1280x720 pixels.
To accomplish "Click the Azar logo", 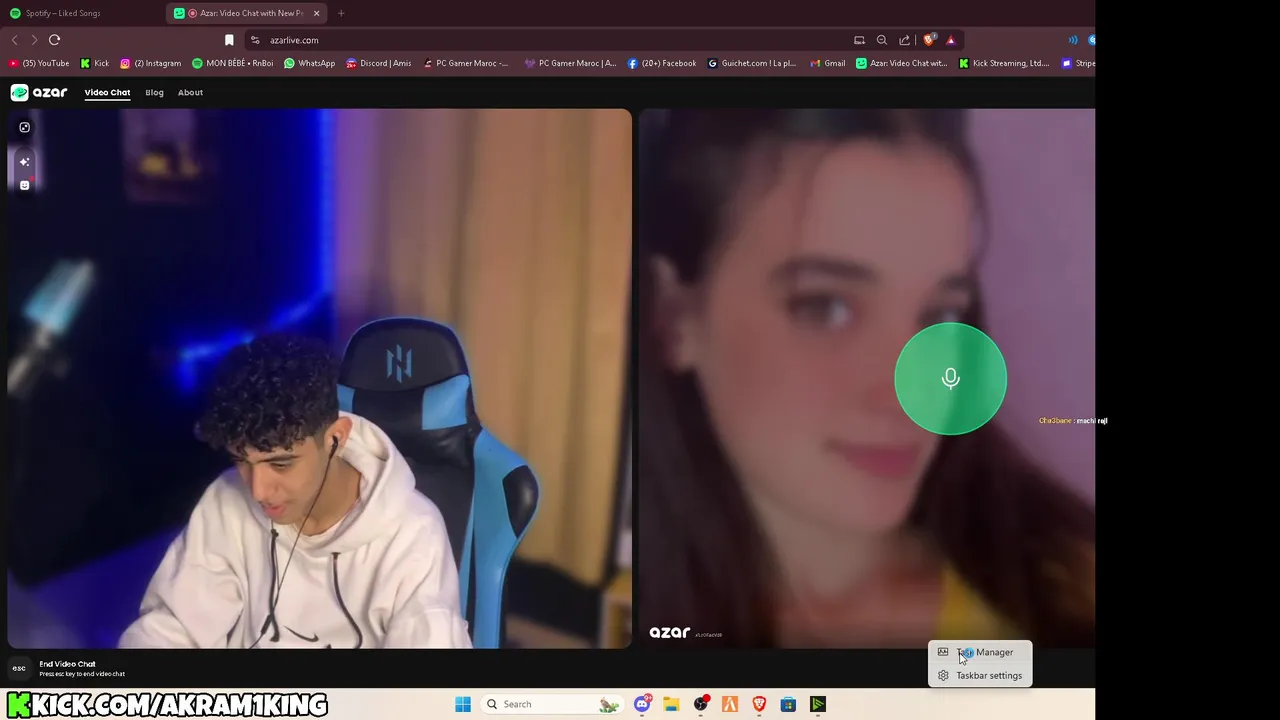I will click(x=39, y=92).
